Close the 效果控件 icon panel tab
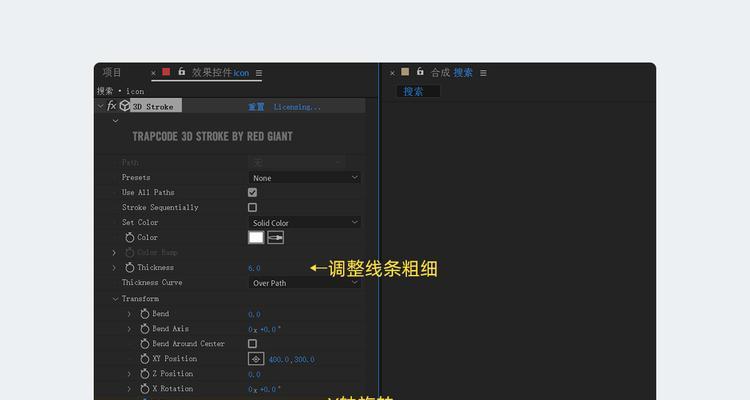Viewport: 750px width, 400px height. 153,73
